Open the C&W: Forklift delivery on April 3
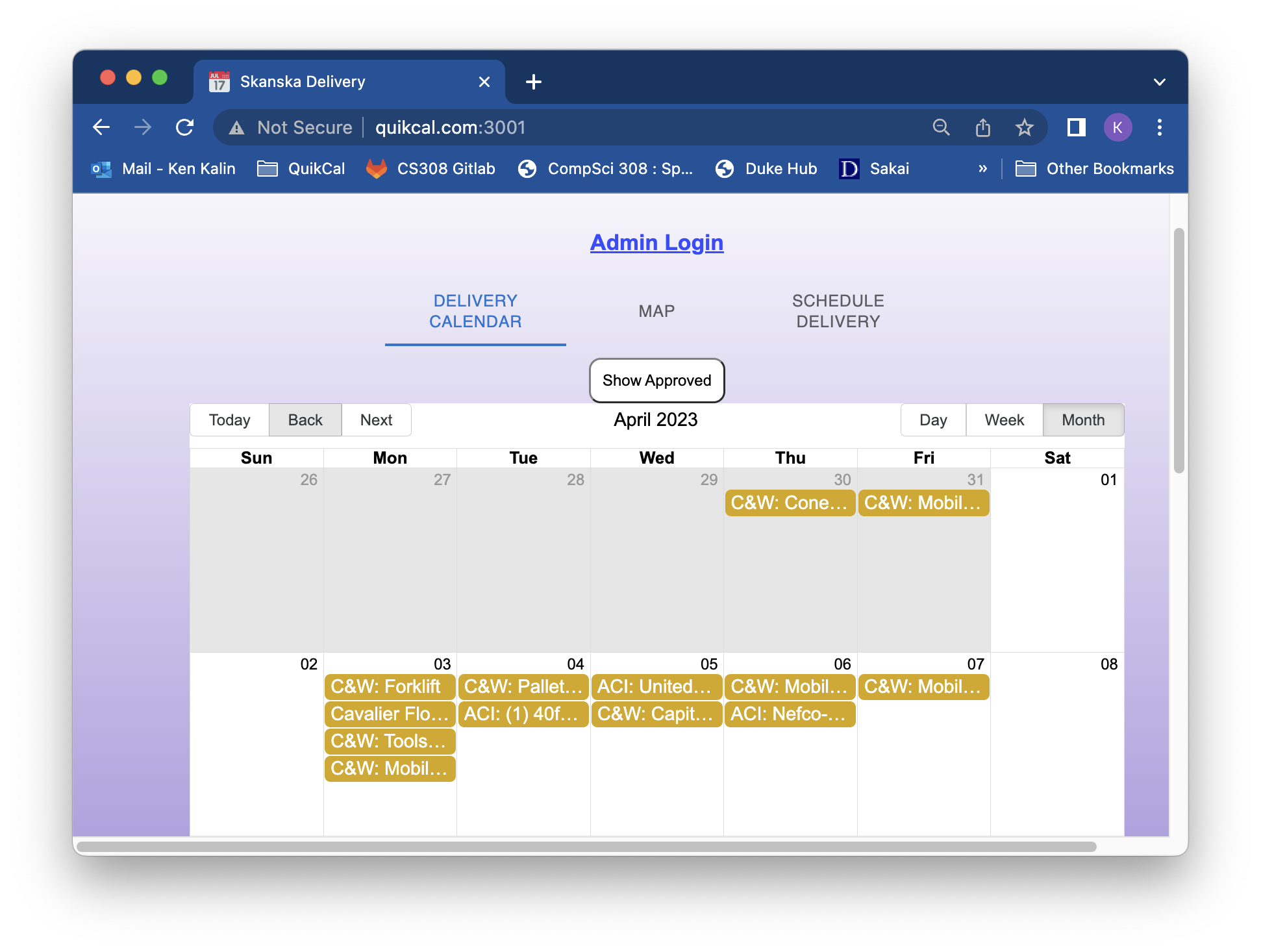This screenshot has height=952, width=1261. pyautogui.click(x=390, y=686)
